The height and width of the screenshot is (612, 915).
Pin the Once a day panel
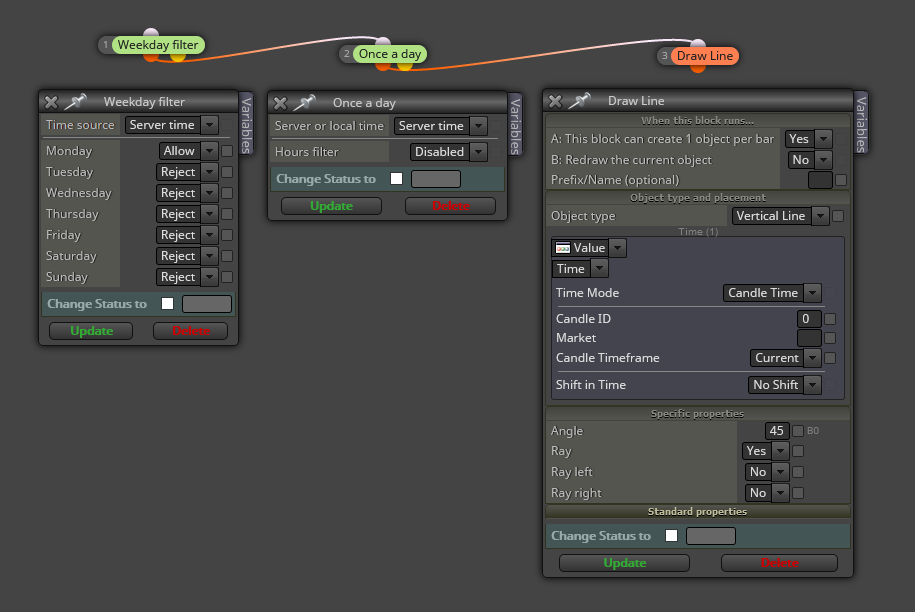(305, 103)
